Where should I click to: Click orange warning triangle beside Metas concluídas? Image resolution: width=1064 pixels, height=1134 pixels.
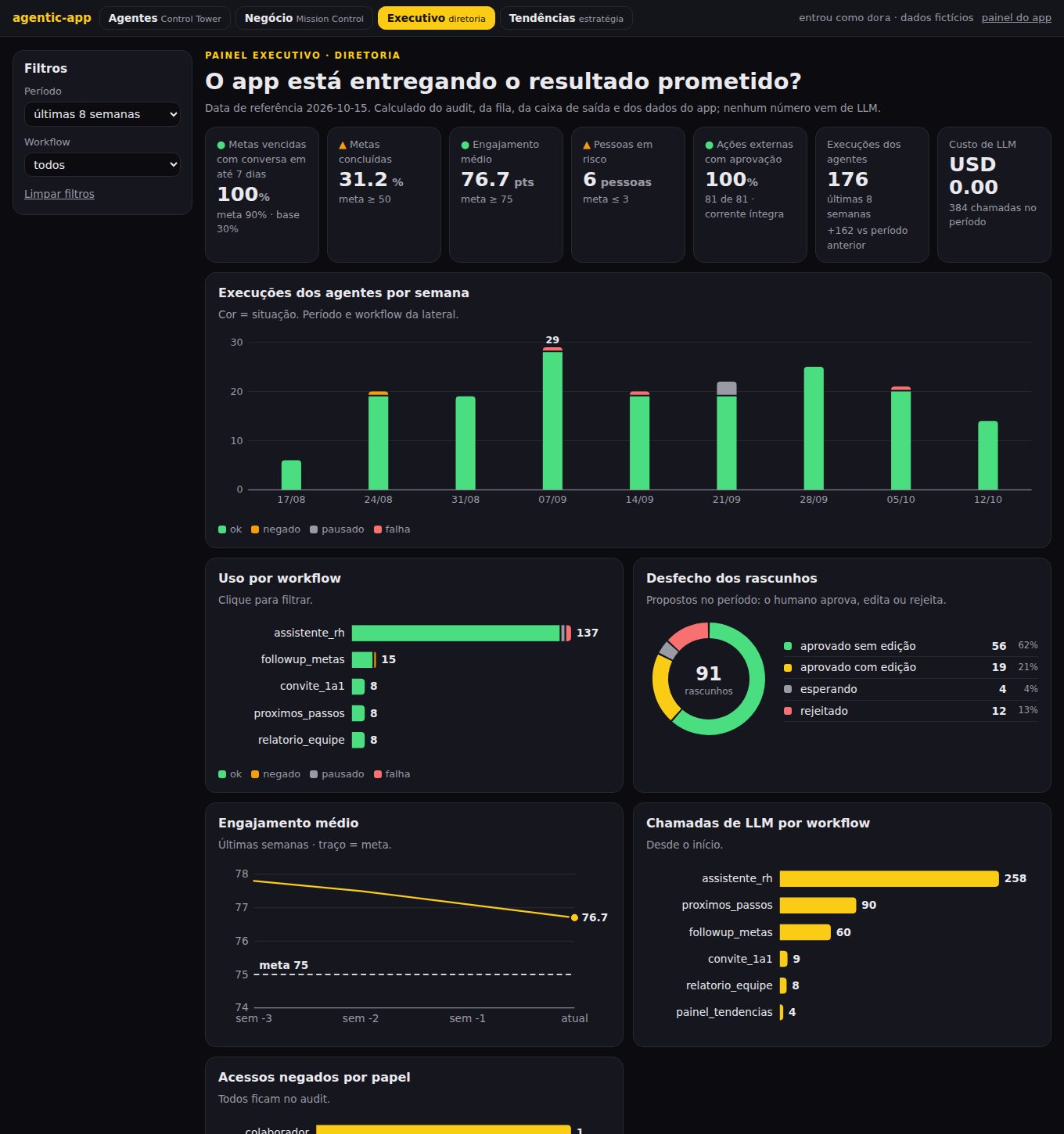[x=343, y=145]
